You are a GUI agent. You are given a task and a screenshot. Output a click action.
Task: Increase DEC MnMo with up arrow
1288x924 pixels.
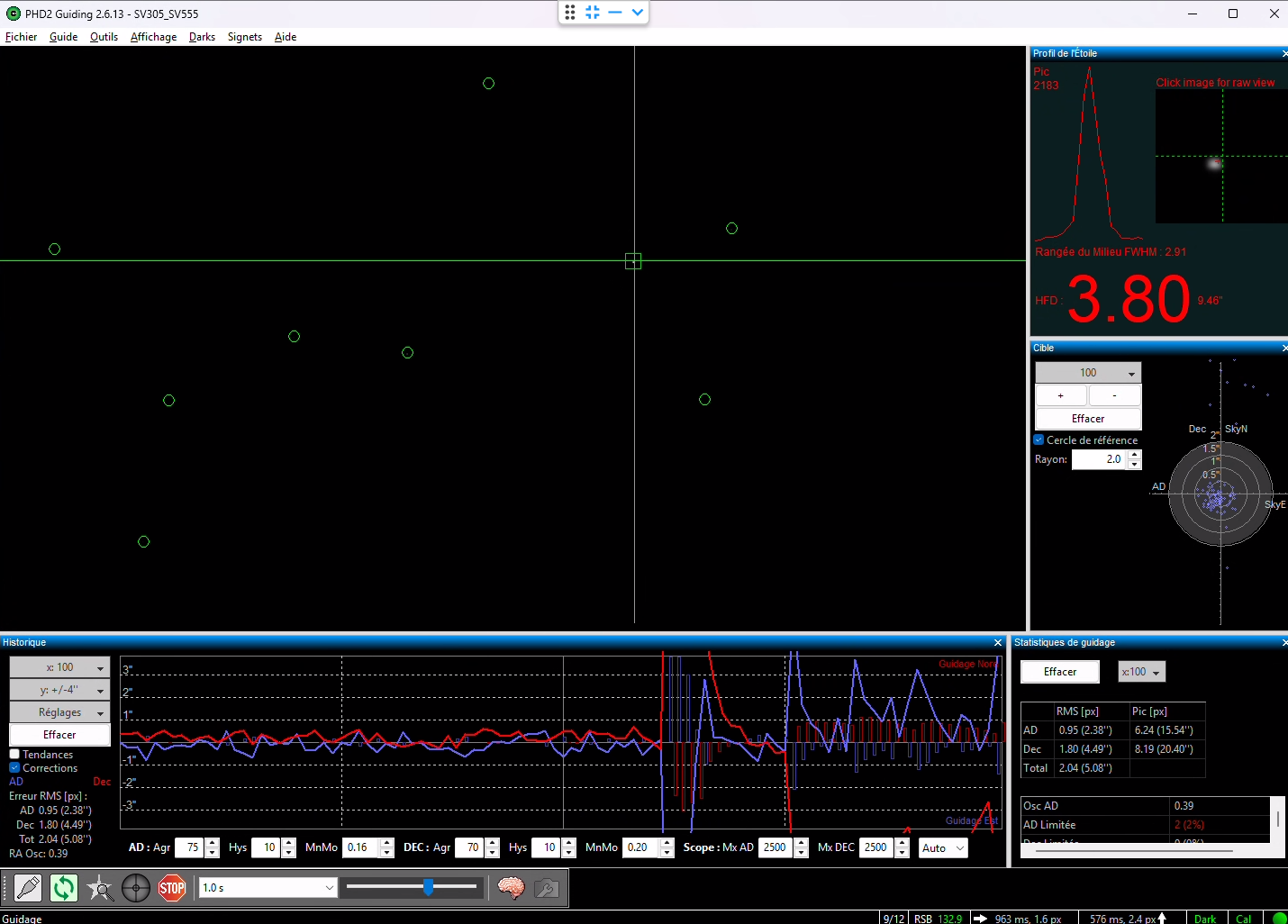tap(667, 843)
